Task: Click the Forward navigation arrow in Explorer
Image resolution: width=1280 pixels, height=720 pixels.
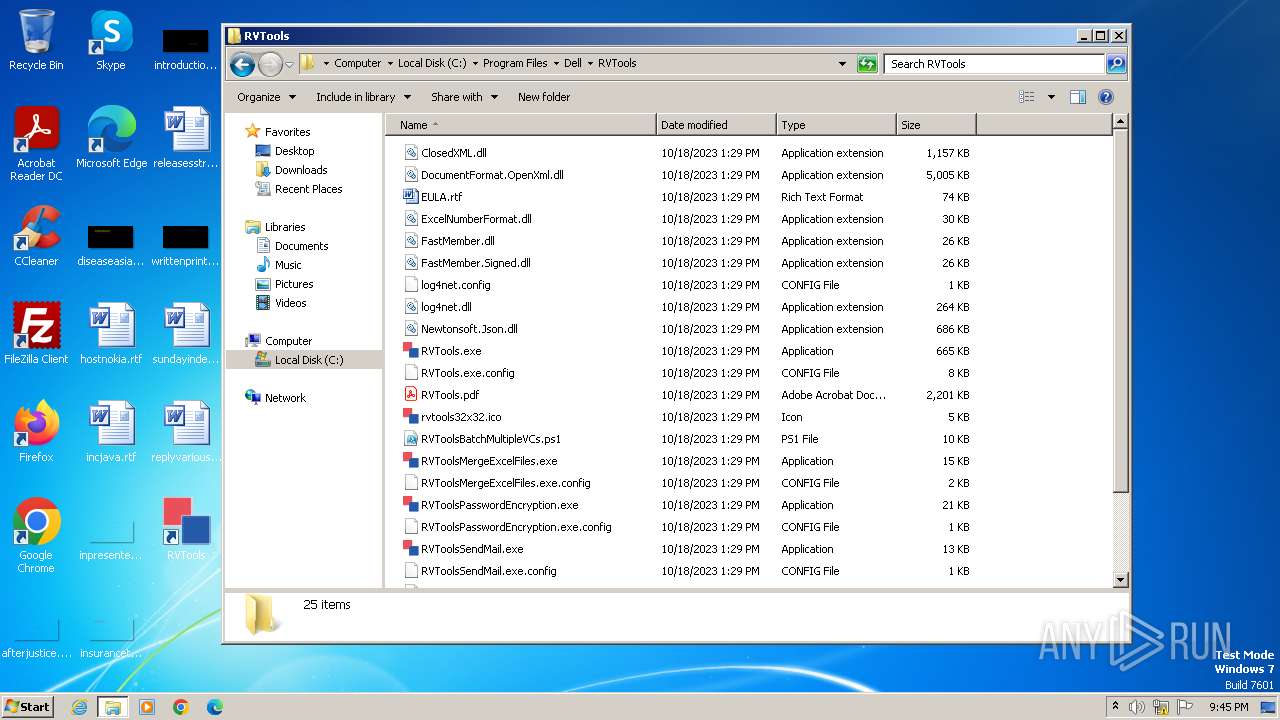Action: (x=270, y=64)
